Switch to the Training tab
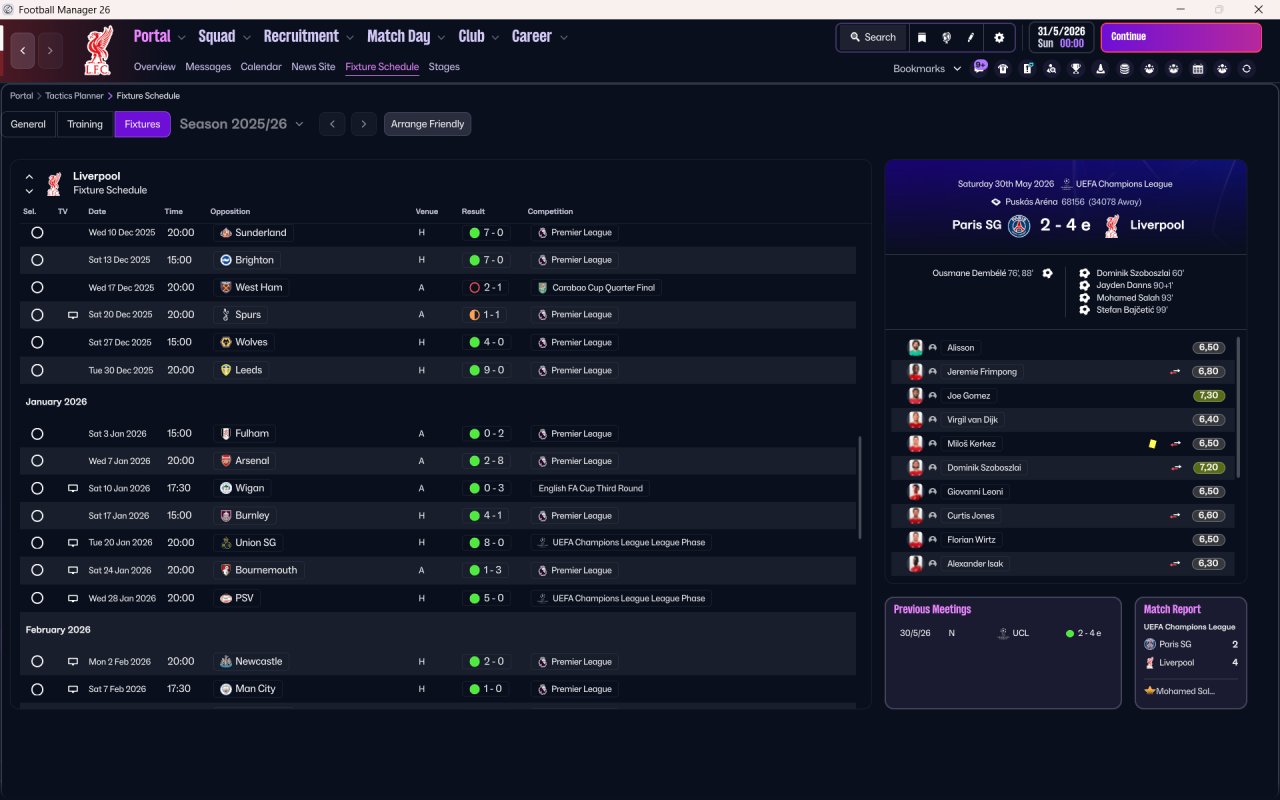This screenshot has height=800, width=1280. pos(85,124)
